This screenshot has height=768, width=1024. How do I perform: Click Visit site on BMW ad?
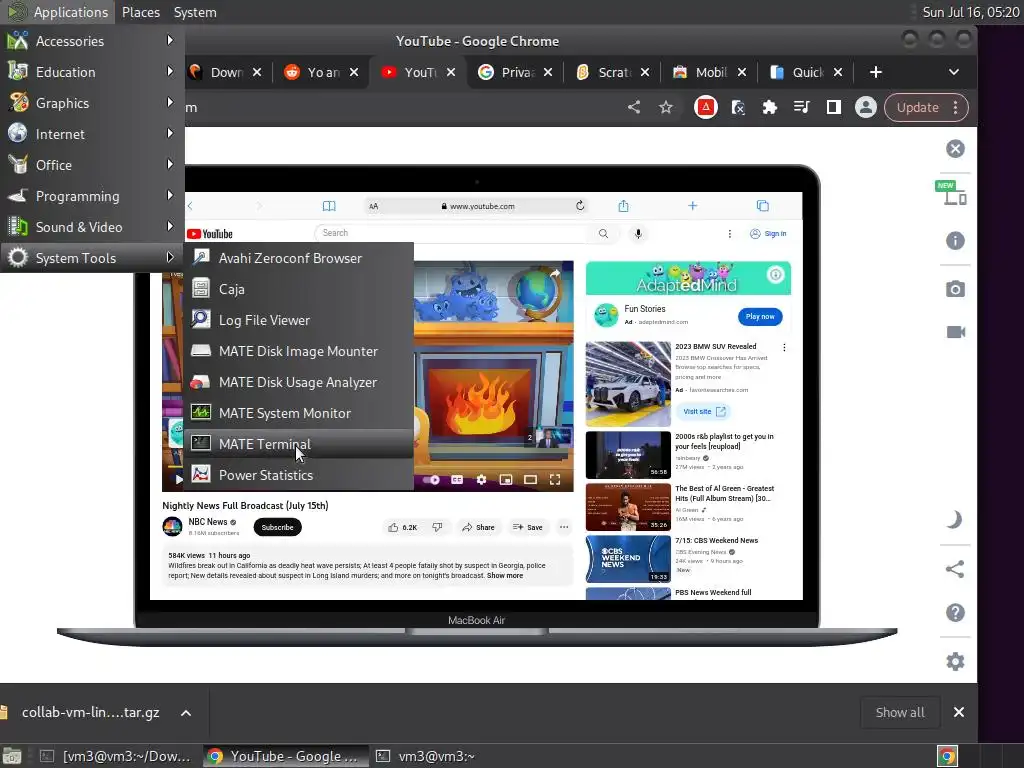tap(703, 411)
